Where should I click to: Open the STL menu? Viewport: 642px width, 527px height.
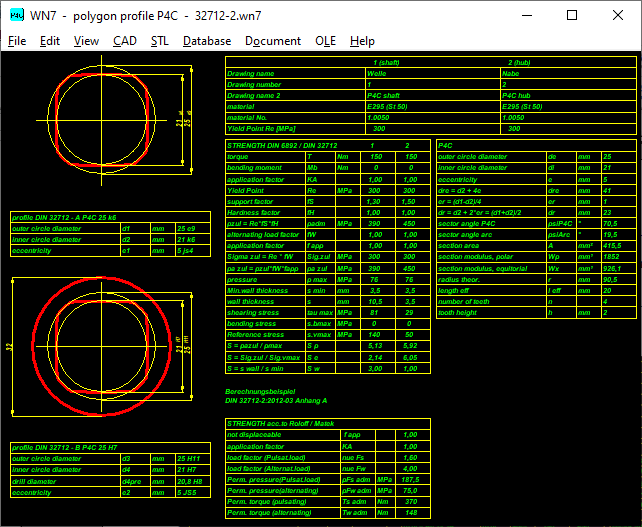160,41
